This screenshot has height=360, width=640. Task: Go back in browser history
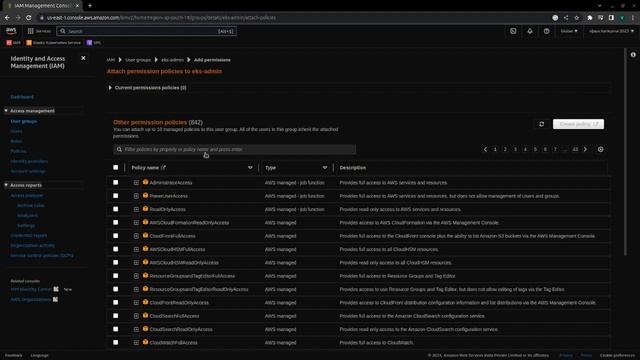tap(7, 18)
